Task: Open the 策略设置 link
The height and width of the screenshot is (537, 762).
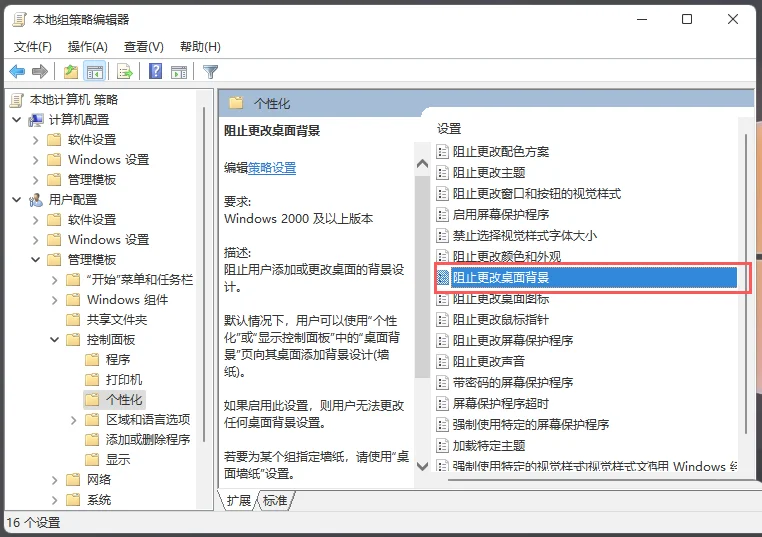Action: (x=272, y=168)
